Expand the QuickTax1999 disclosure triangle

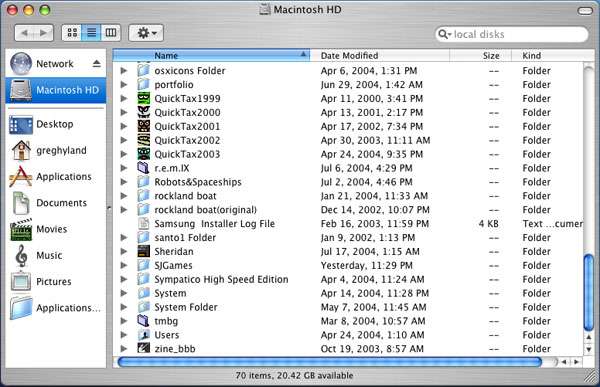point(124,98)
